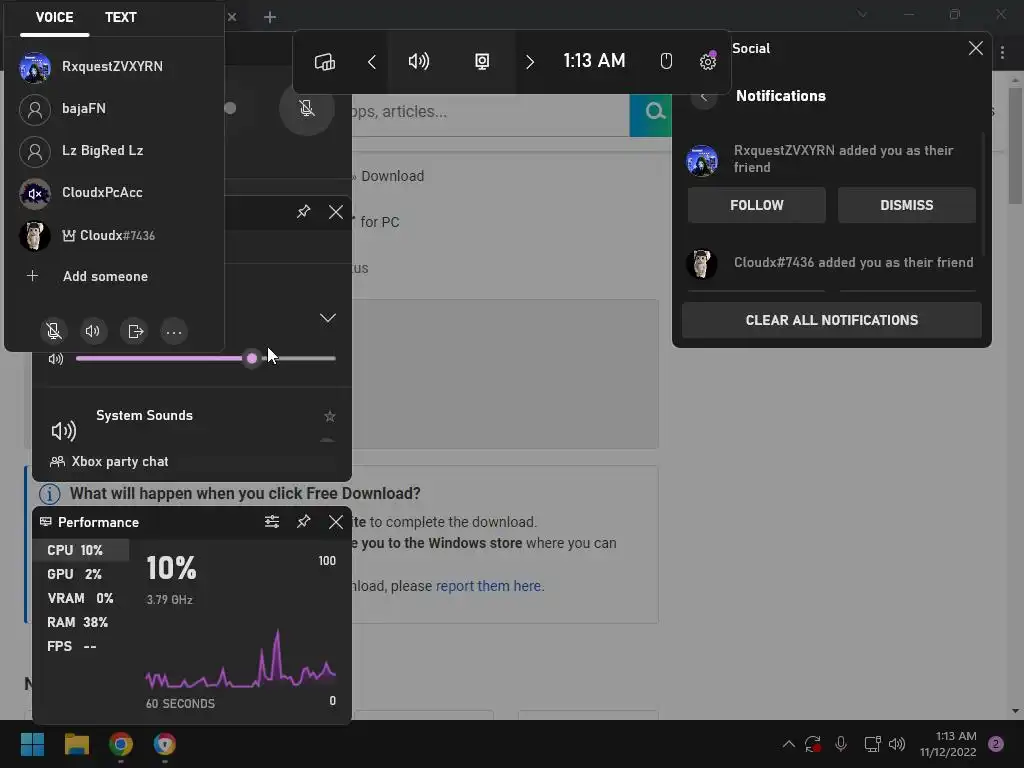1024x768 pixels.
Task: Click the taskbar microphone tray icon
Action: pyautogui.click(x=841, y=744)
